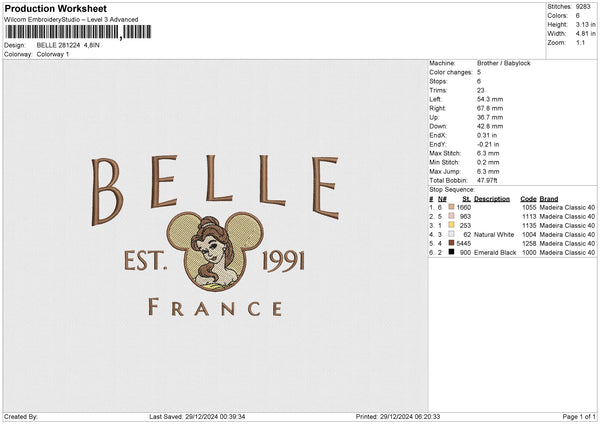The width and height of the screenshot is (600, 424).
Task: Click the Min Stitch value 0.2 mm
Action: click(x=488, y=162)
